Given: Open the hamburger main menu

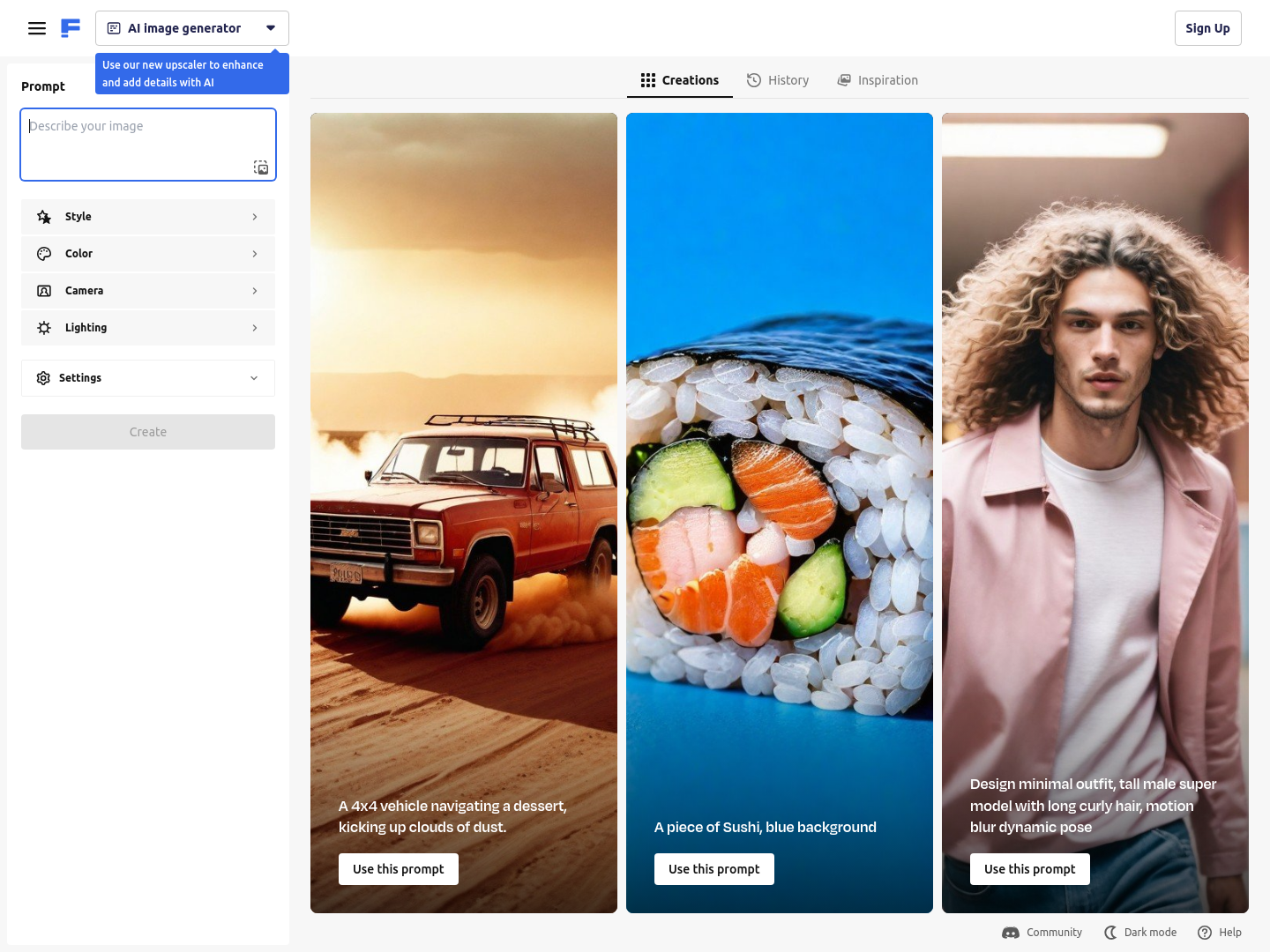Looking at the screenshot, I should tap(37, 28).
